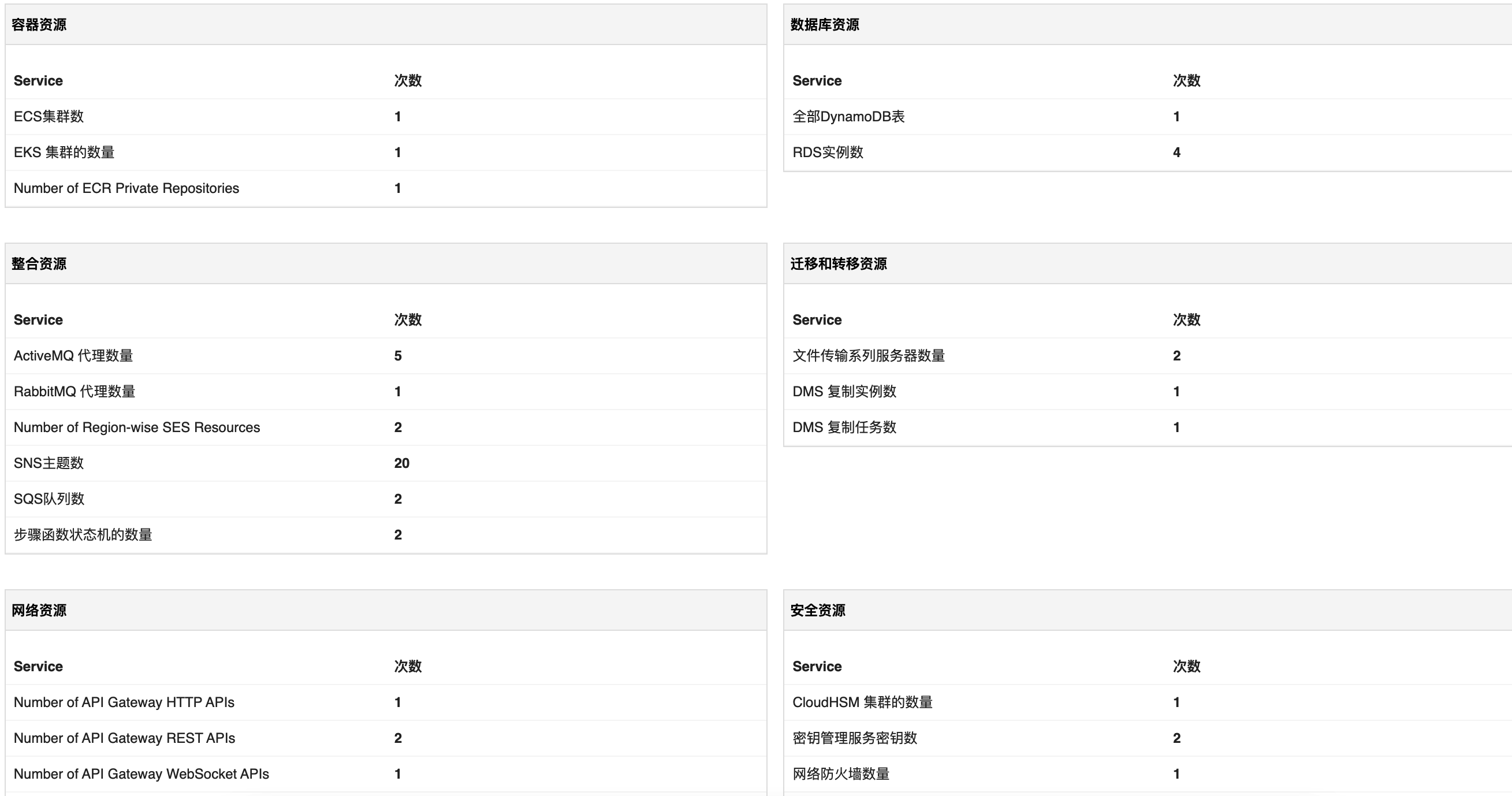1512x796 pixels.
Task: Click 次数 column header in 网络资源 table
Action: 408,666
